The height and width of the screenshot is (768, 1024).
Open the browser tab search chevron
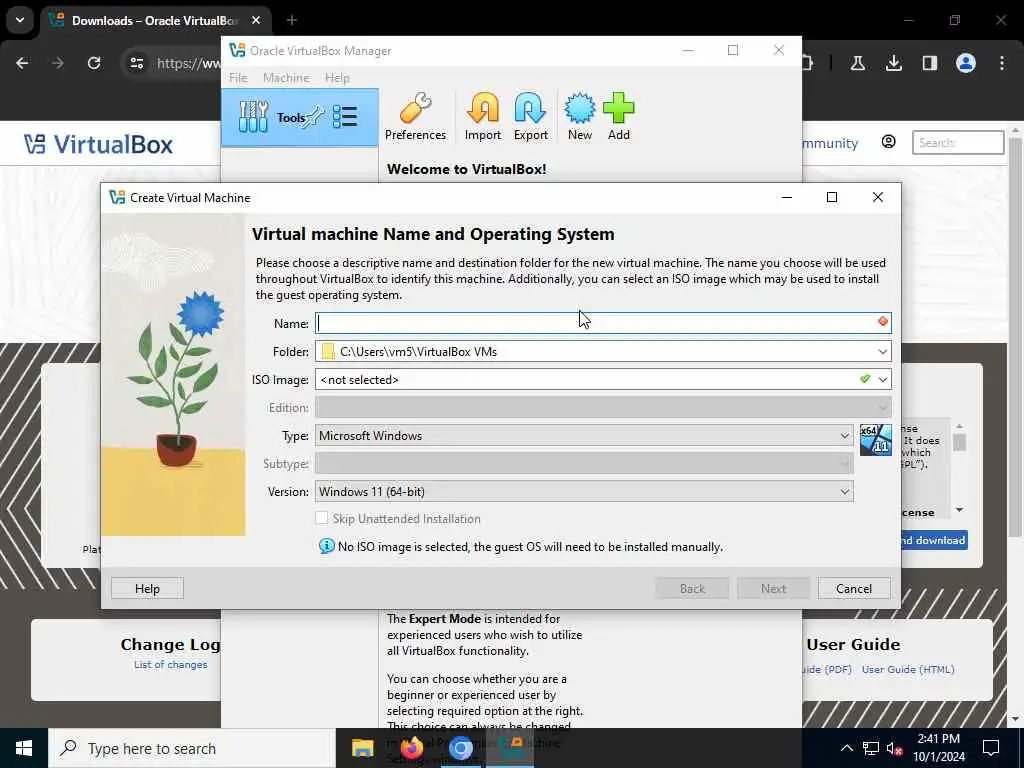pyautogui.click(x=20, y=20)
